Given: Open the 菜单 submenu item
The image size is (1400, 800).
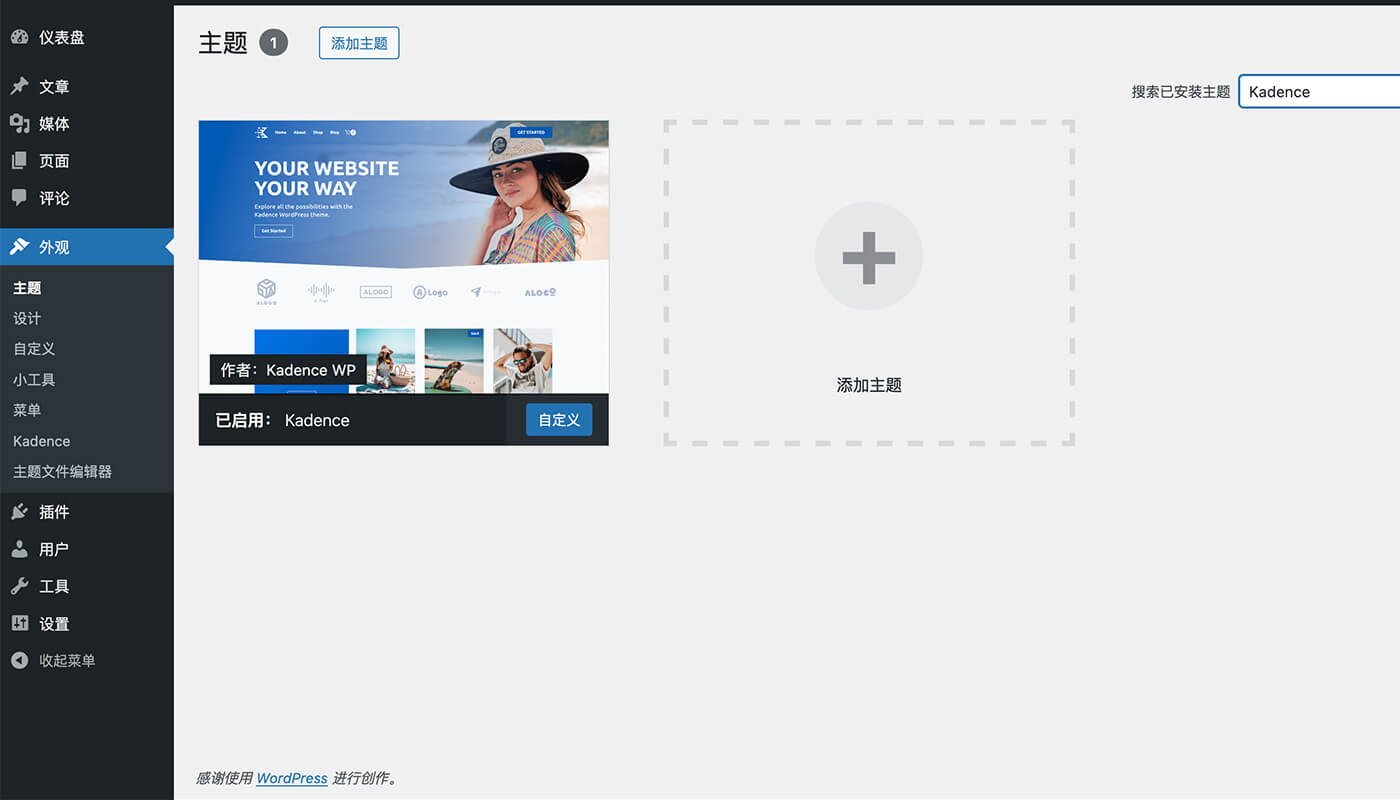Looking at the screenshot, I should [27, 410].
